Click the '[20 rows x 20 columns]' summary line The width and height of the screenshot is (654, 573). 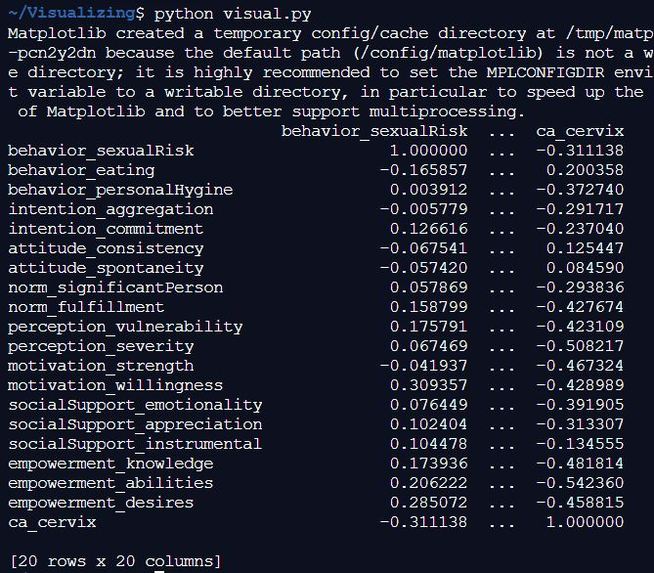tap(116, 561)
